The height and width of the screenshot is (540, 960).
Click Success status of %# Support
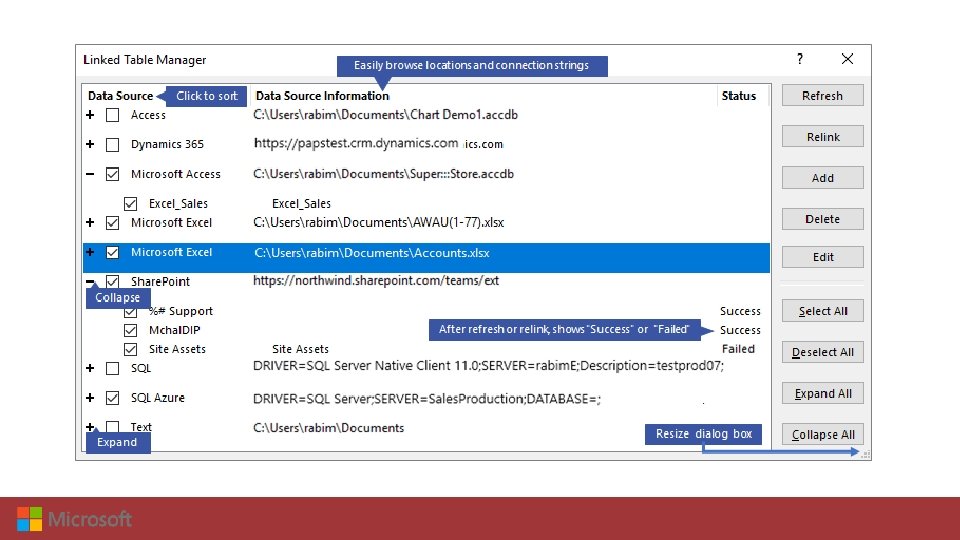740,311
